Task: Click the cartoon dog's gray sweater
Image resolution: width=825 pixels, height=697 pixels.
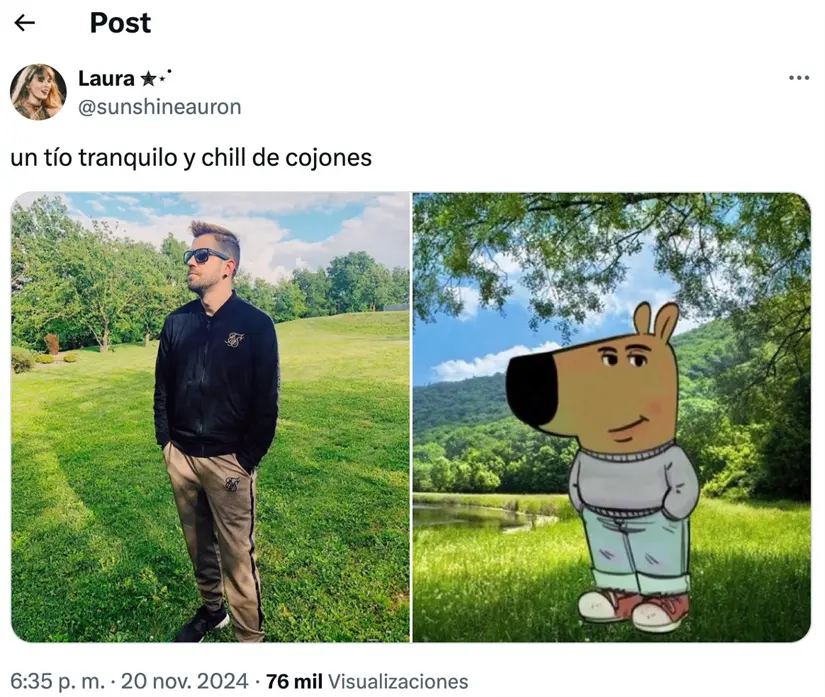Action: point(632,480)
